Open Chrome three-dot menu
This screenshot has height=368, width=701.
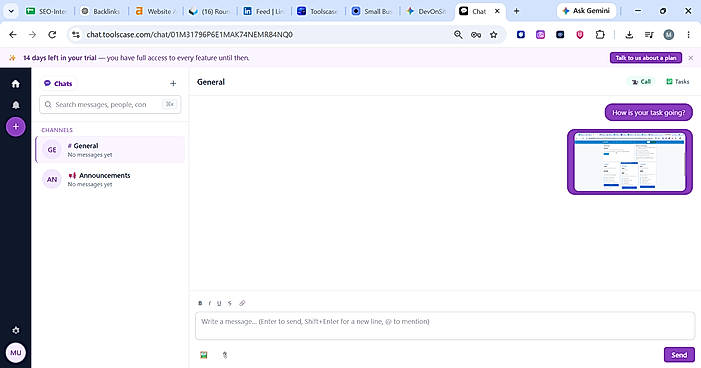[x=688, y=34]
